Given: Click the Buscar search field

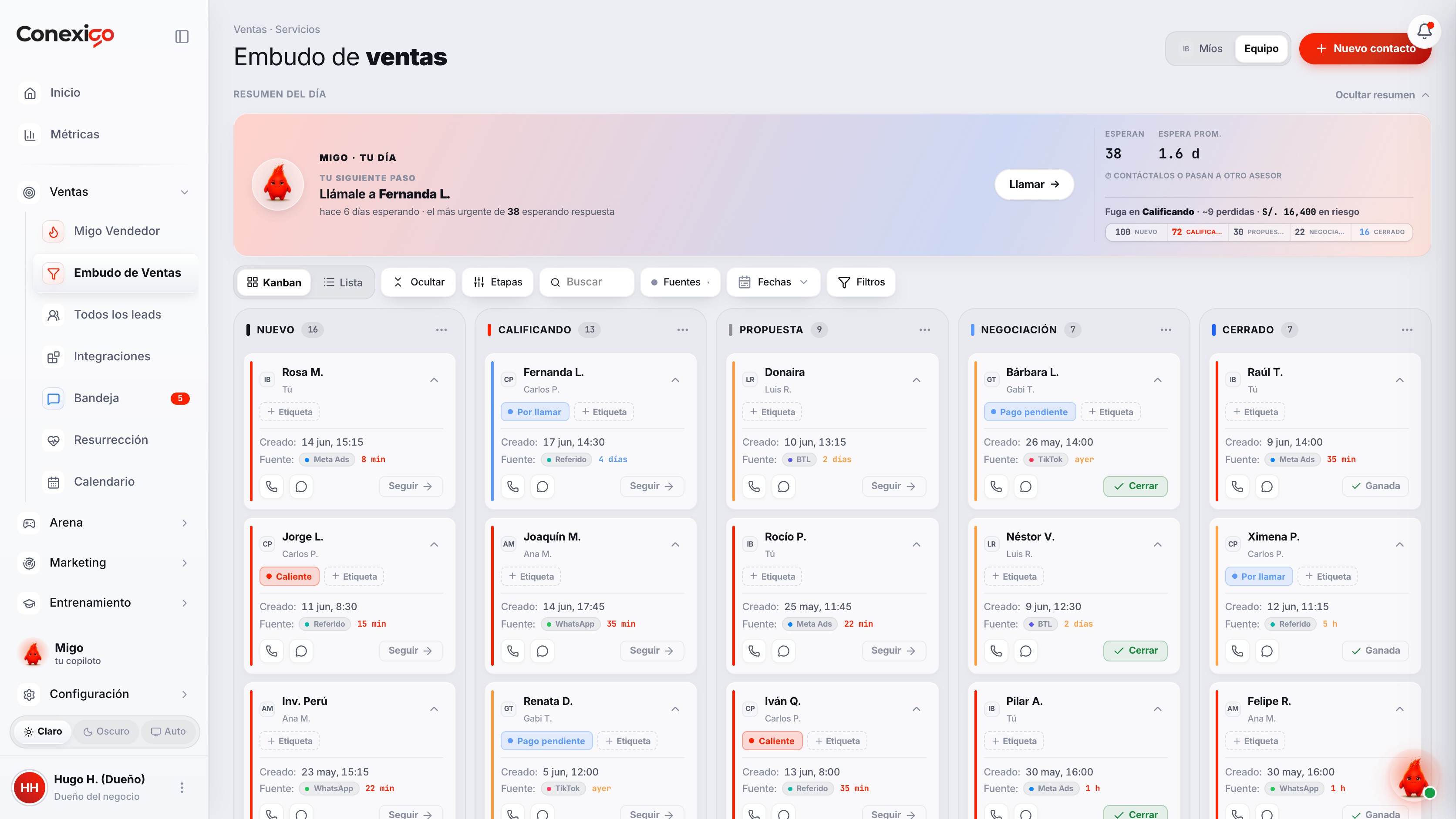Looking at the screenshot, I should click(586, 282).
